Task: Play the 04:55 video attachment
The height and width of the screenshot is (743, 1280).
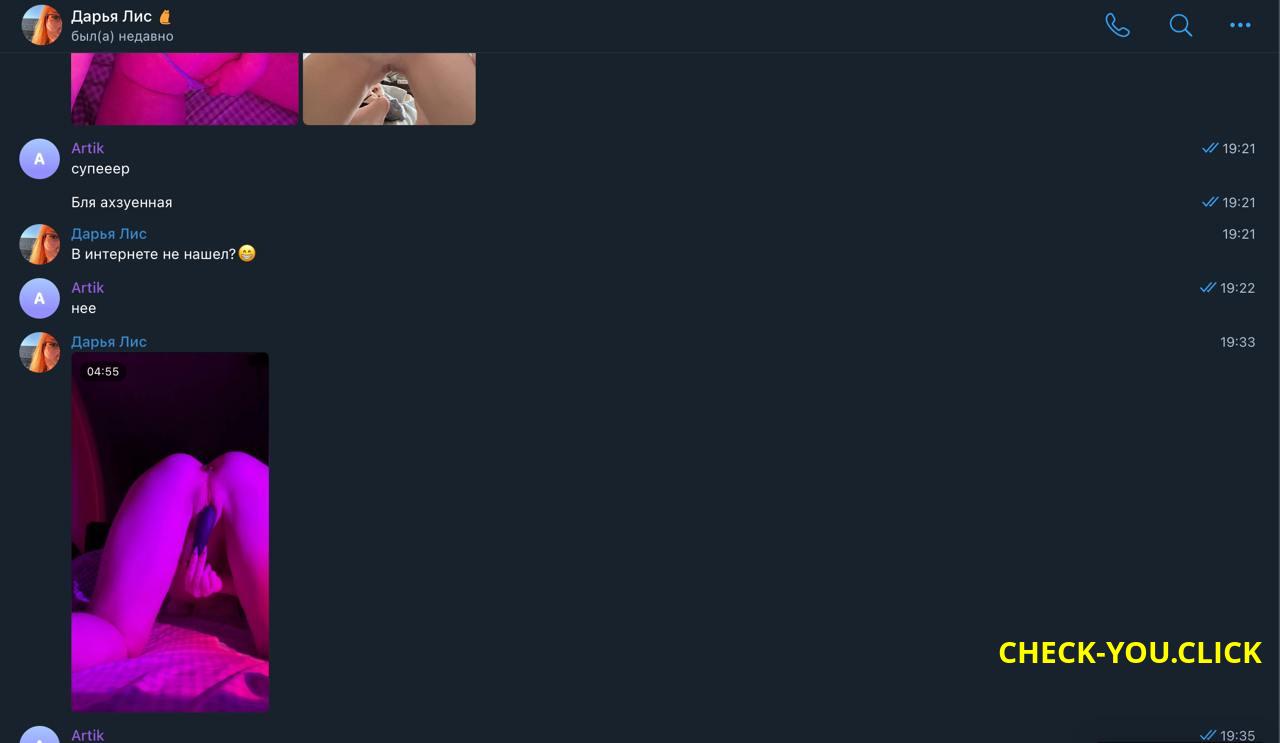Action: (170, 532)
